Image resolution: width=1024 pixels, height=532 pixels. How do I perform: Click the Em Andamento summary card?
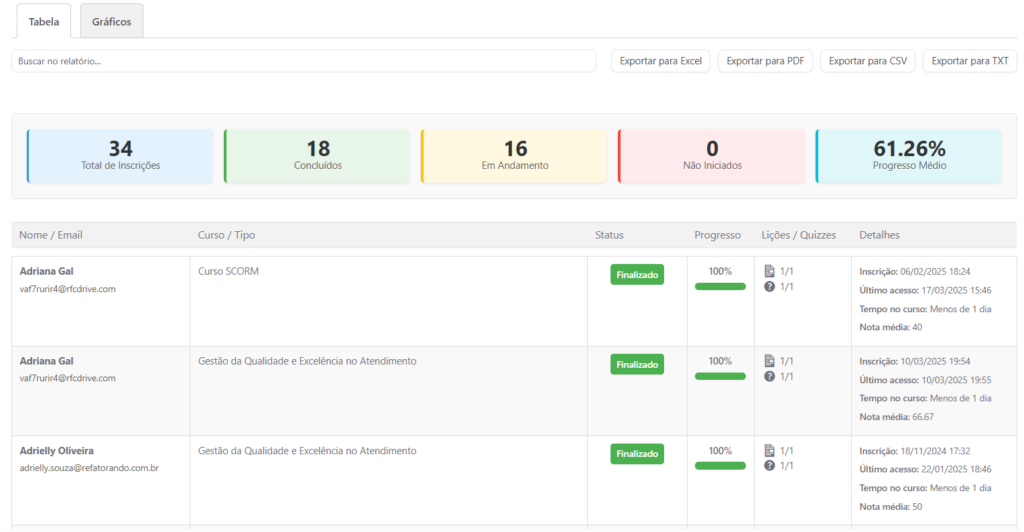pyautogui.click(x=514, y=156)
